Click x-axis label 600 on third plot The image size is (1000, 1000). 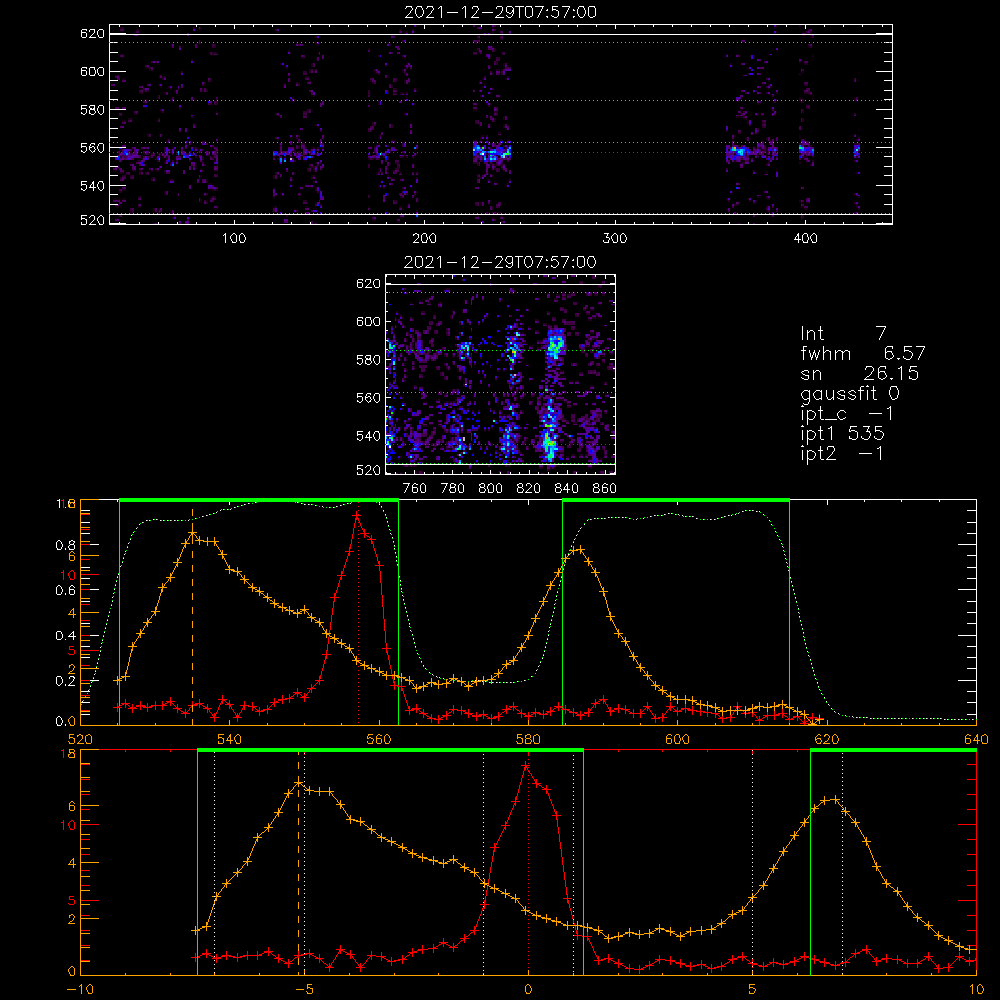(x=677, y=740)
